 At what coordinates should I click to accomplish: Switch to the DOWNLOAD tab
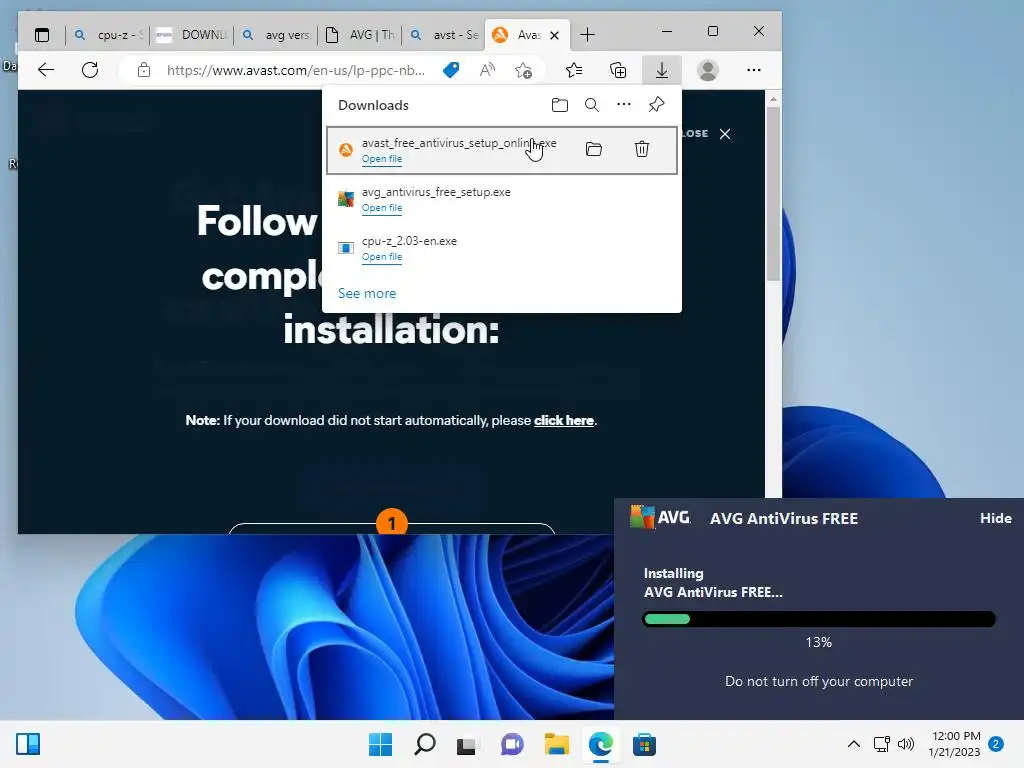[x=193, y=35]
